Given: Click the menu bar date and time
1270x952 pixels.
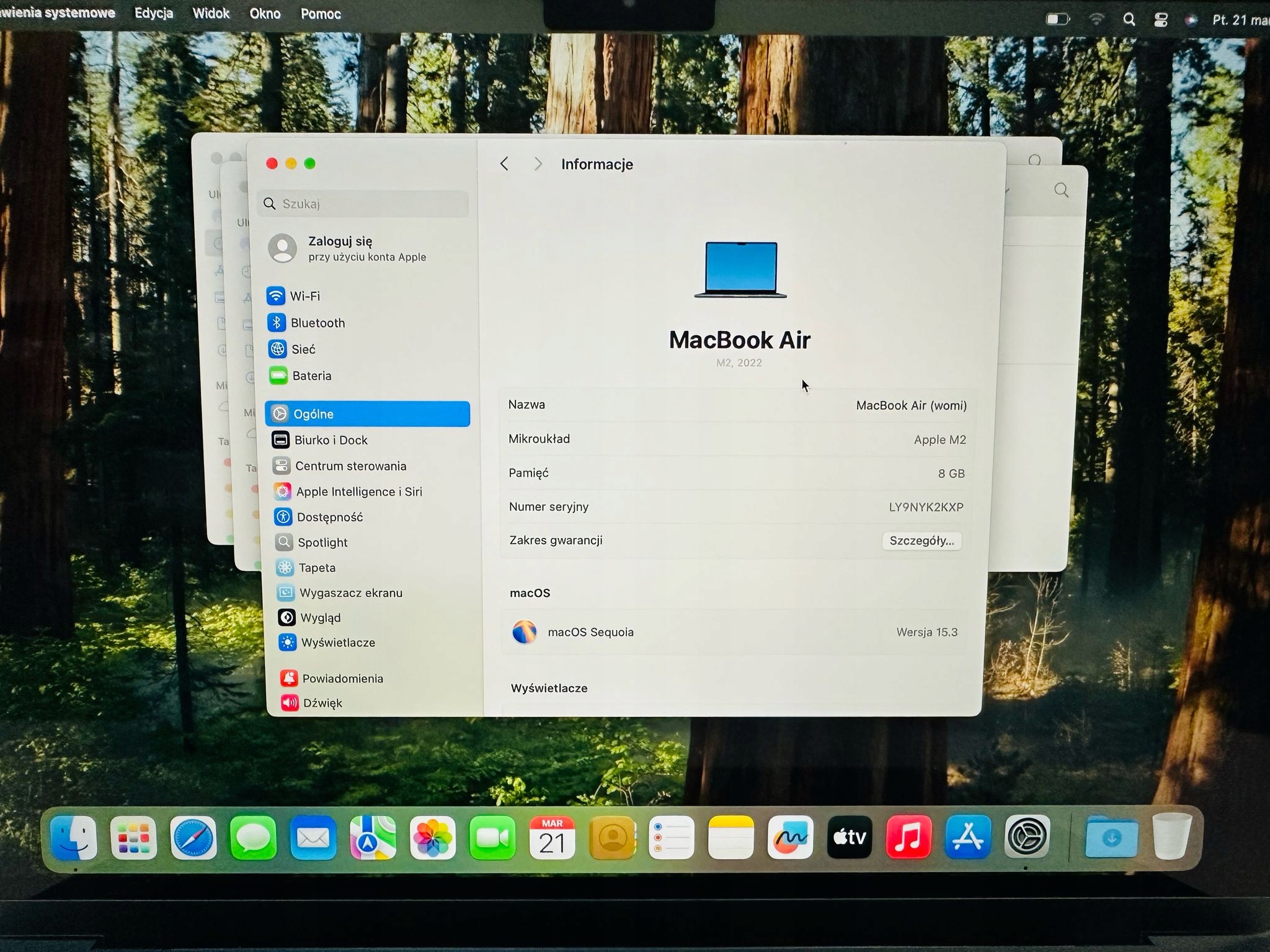Looking at the screenshot, I should 1240,20.
